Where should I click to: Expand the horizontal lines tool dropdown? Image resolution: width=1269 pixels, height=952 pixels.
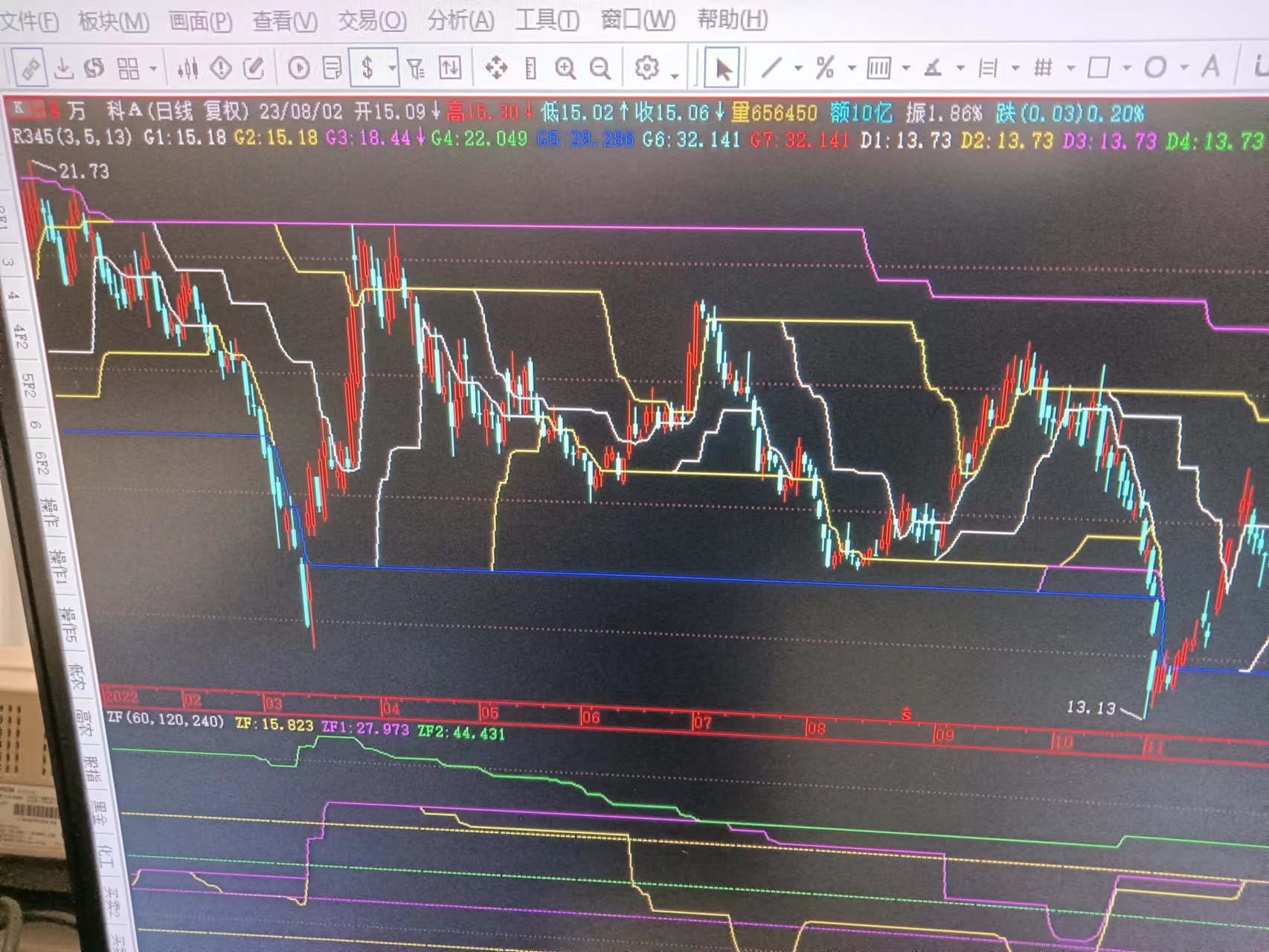tap(1015, 68)
